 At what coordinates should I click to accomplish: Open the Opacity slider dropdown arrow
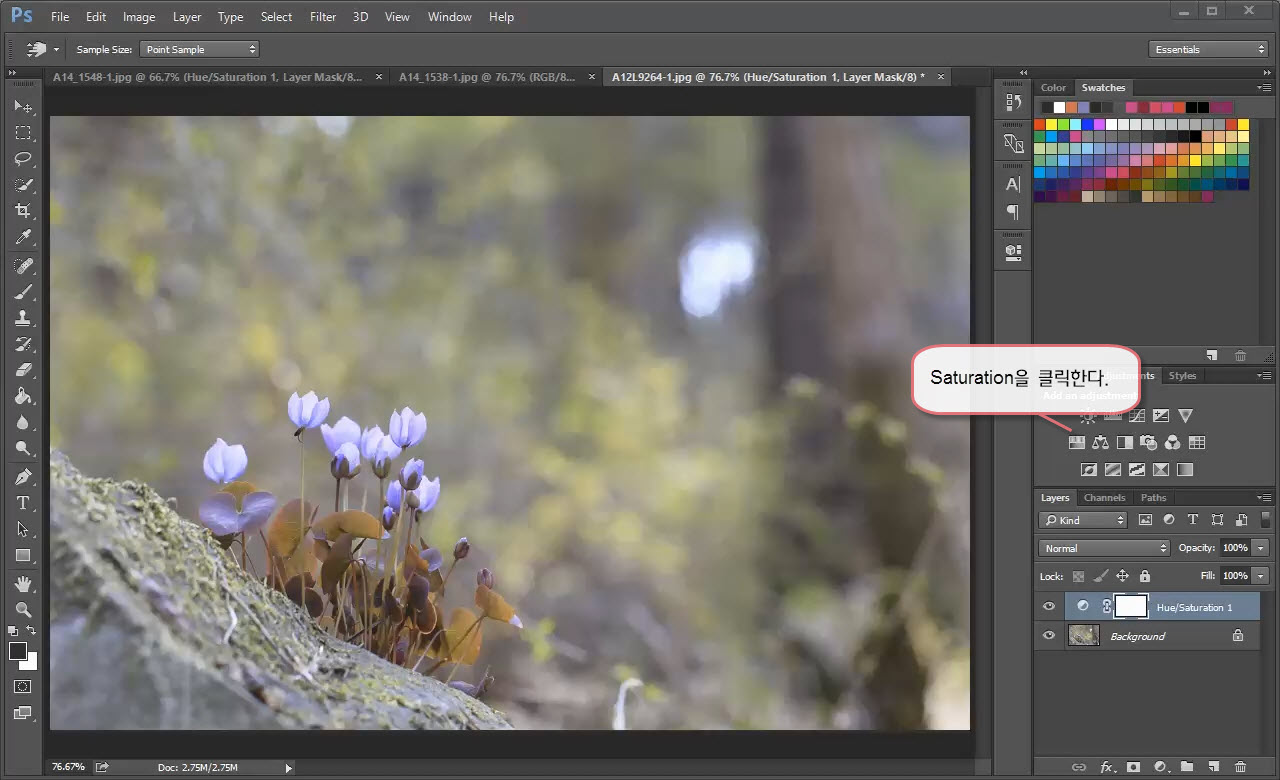pyautogui.click(x=1260, y=548)
